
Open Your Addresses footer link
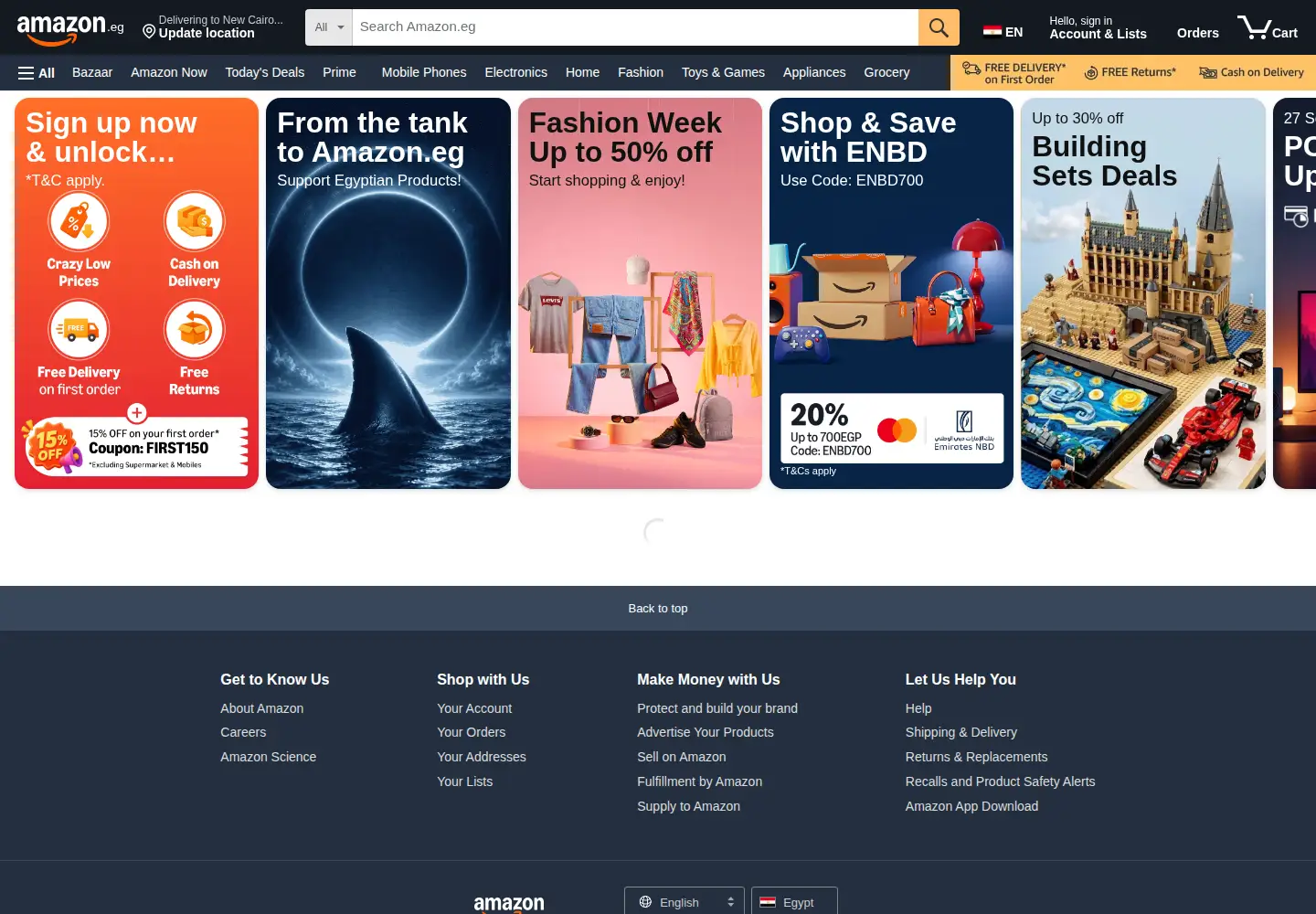(482, 757)
